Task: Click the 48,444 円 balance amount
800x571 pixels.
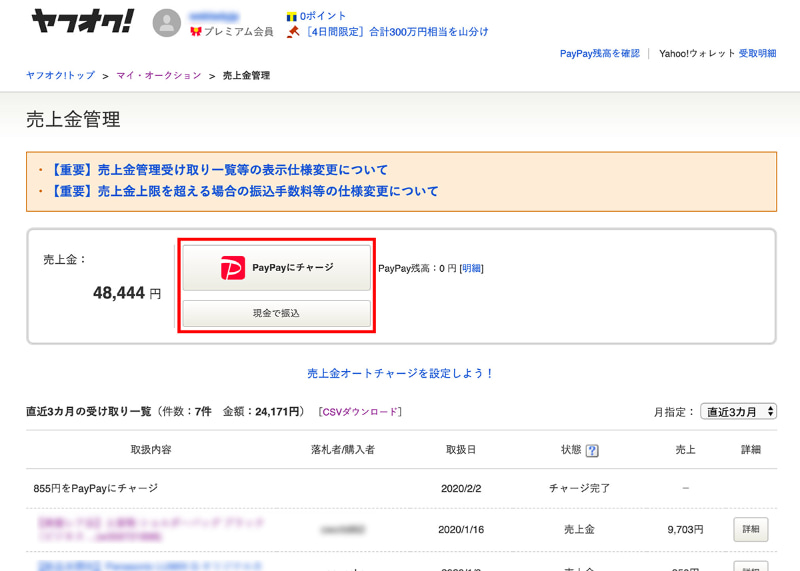Action: click(x=127, y=293)
